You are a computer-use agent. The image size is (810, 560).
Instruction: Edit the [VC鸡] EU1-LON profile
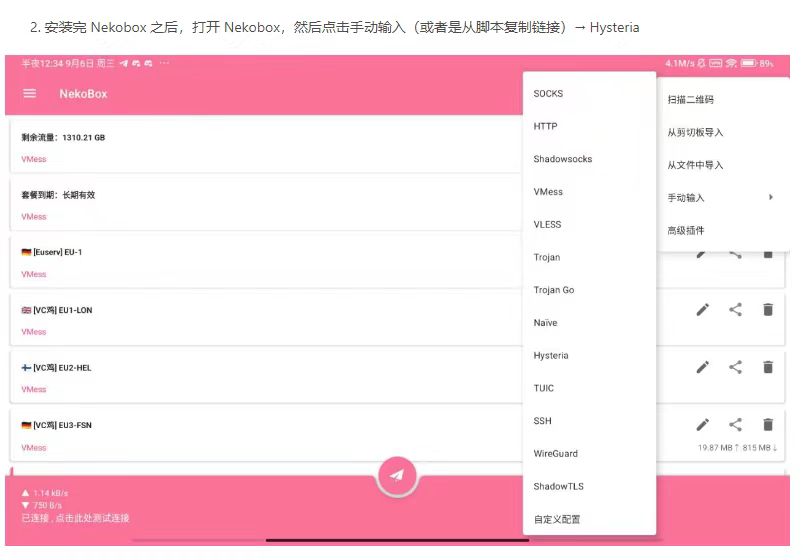[703, 309]
